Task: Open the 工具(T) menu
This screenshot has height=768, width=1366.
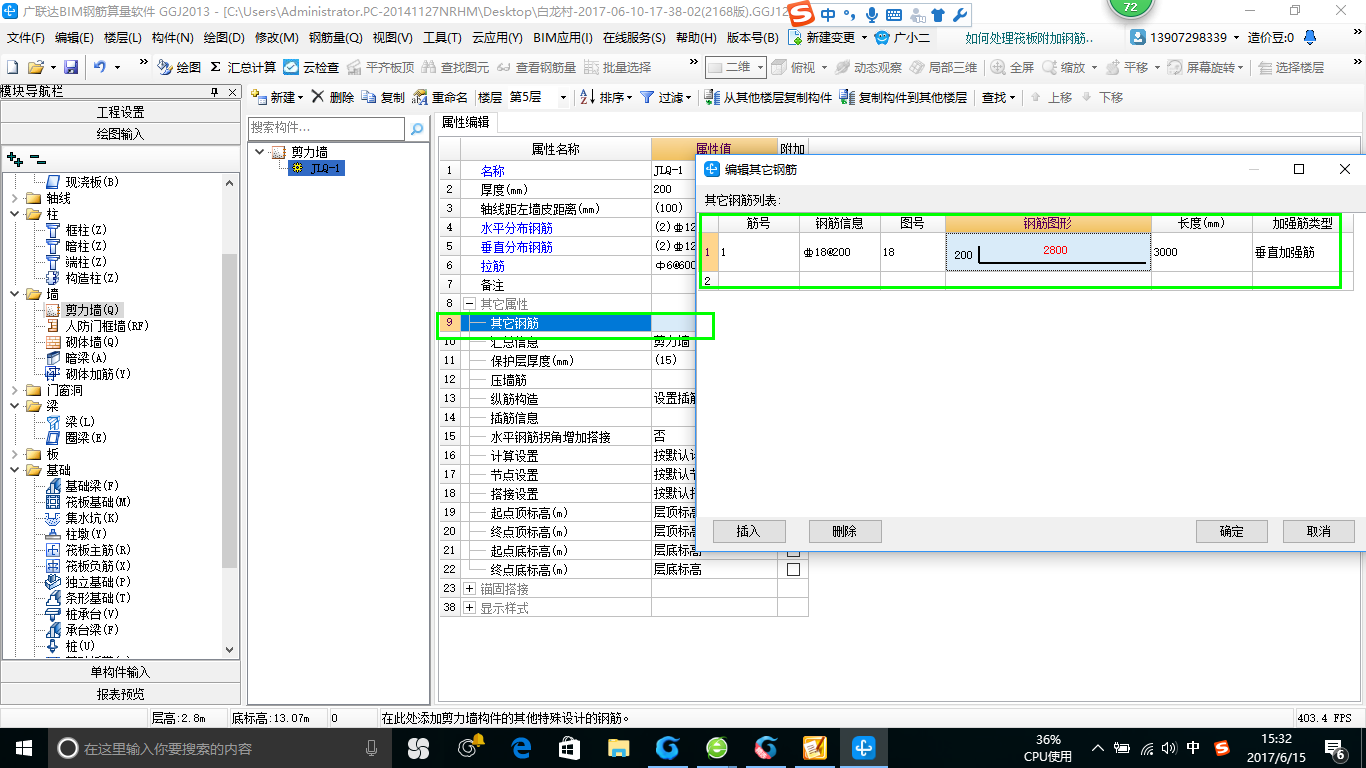Action: click(x=442, y=37)
